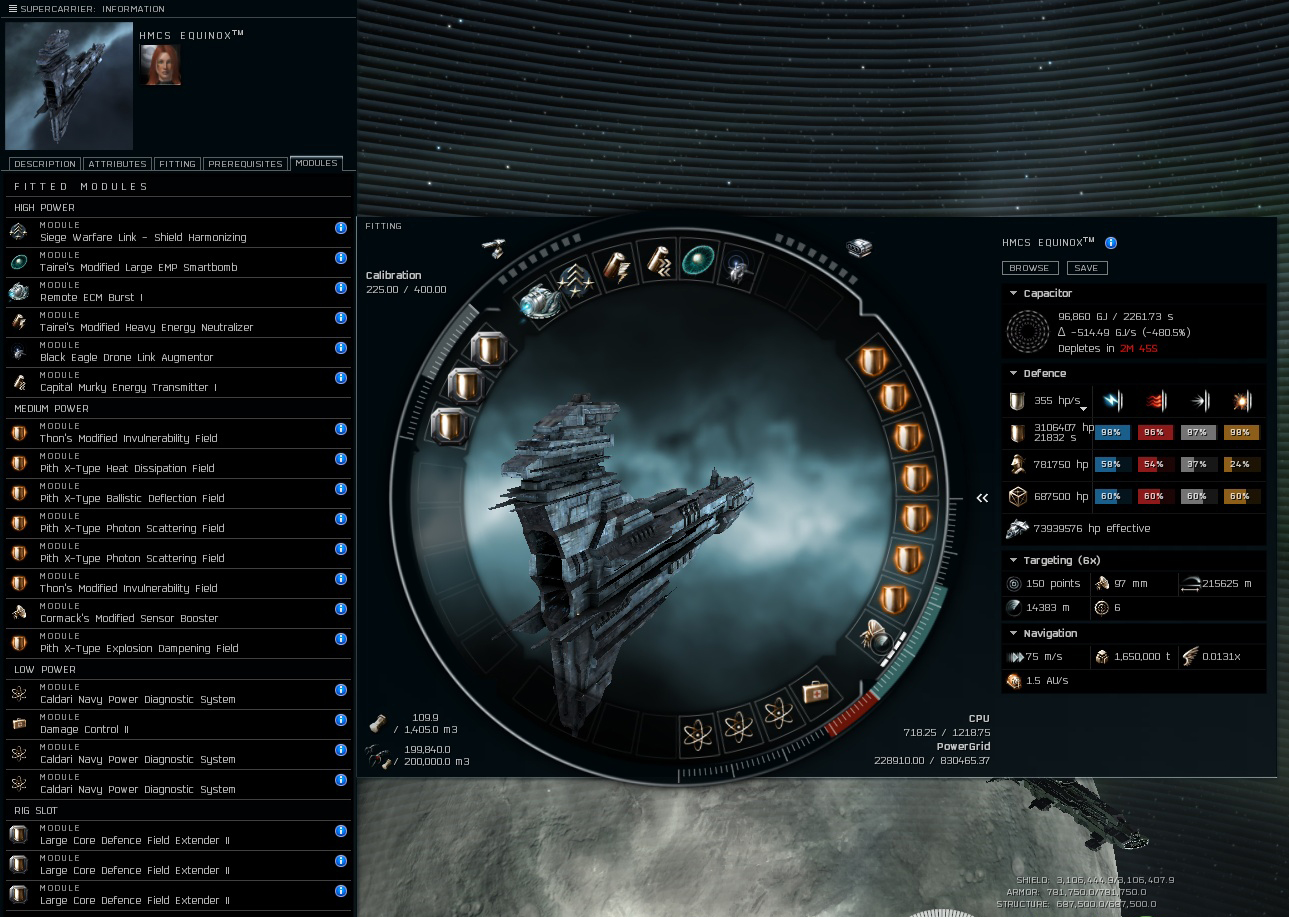The width and height of the screenshot is (1289, 917).
Task: Click the thermal resistance column icon
Action: [1156, 401]
